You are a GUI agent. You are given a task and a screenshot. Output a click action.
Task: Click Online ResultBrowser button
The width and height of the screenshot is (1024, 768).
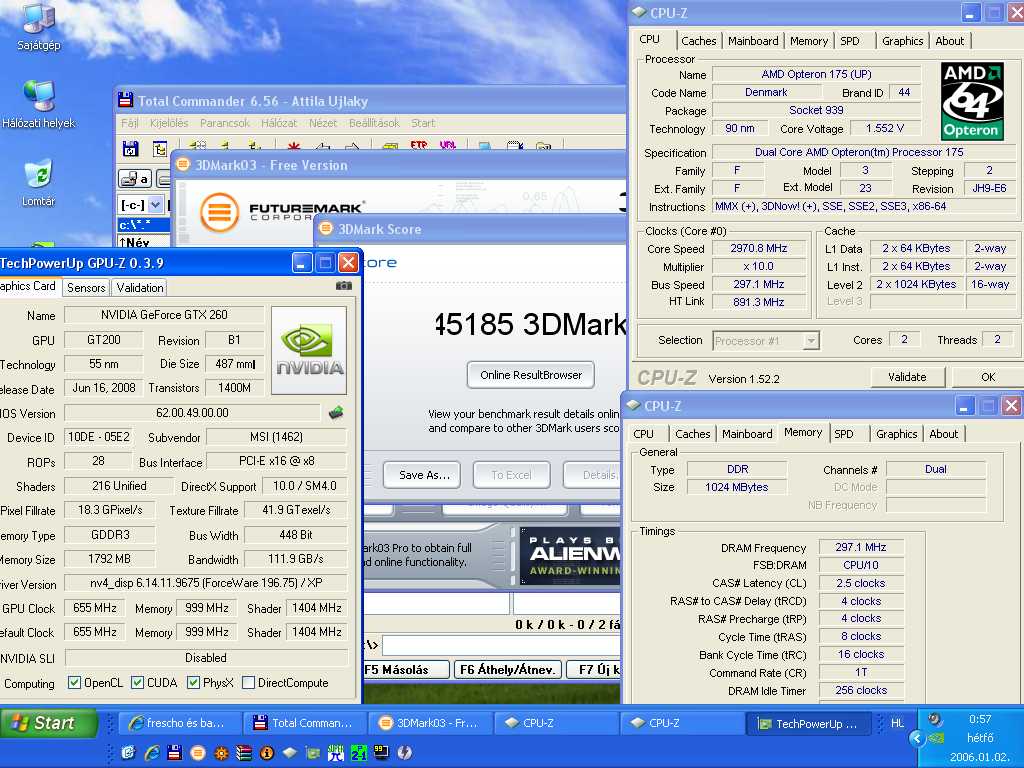click(x=531, y=375)
